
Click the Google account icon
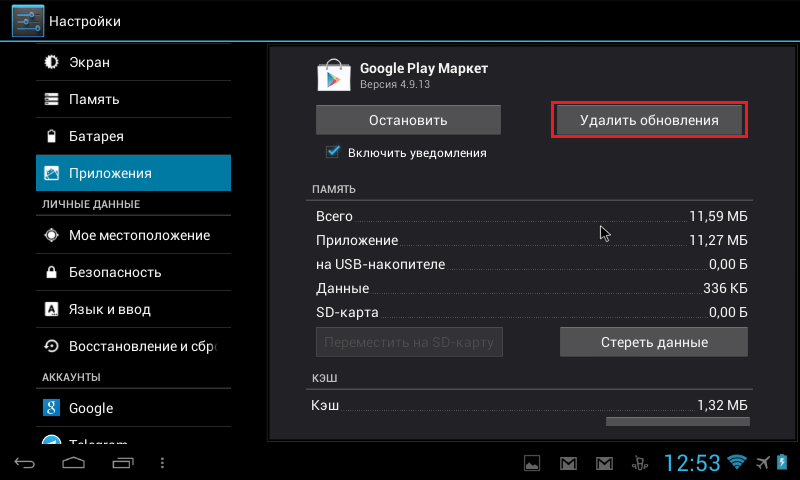click(51, 408)
